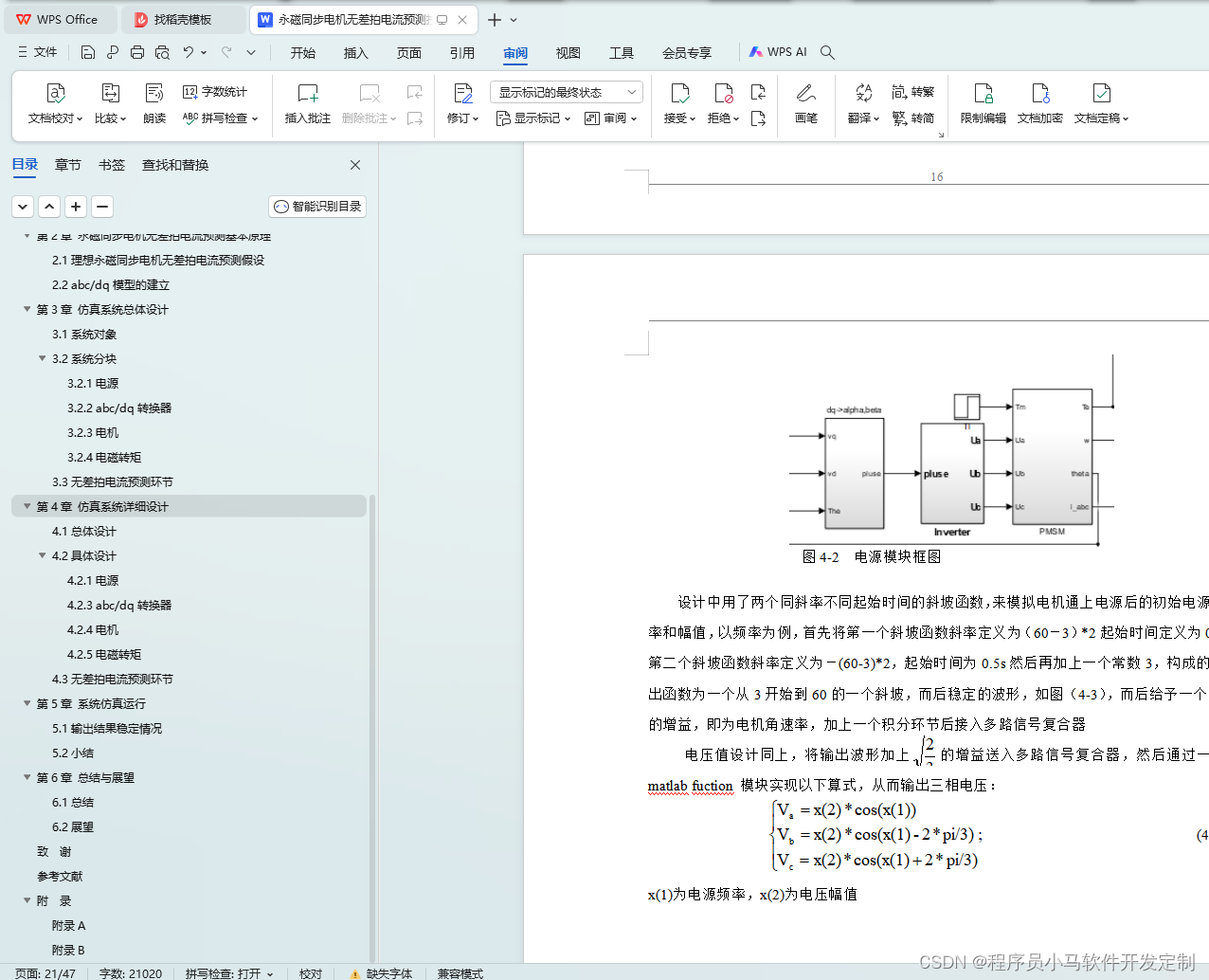This screenshot has height=980, width=1209.
Task: Go to 3.2.3 电机 heading
Action: click(x=93, y=432)
